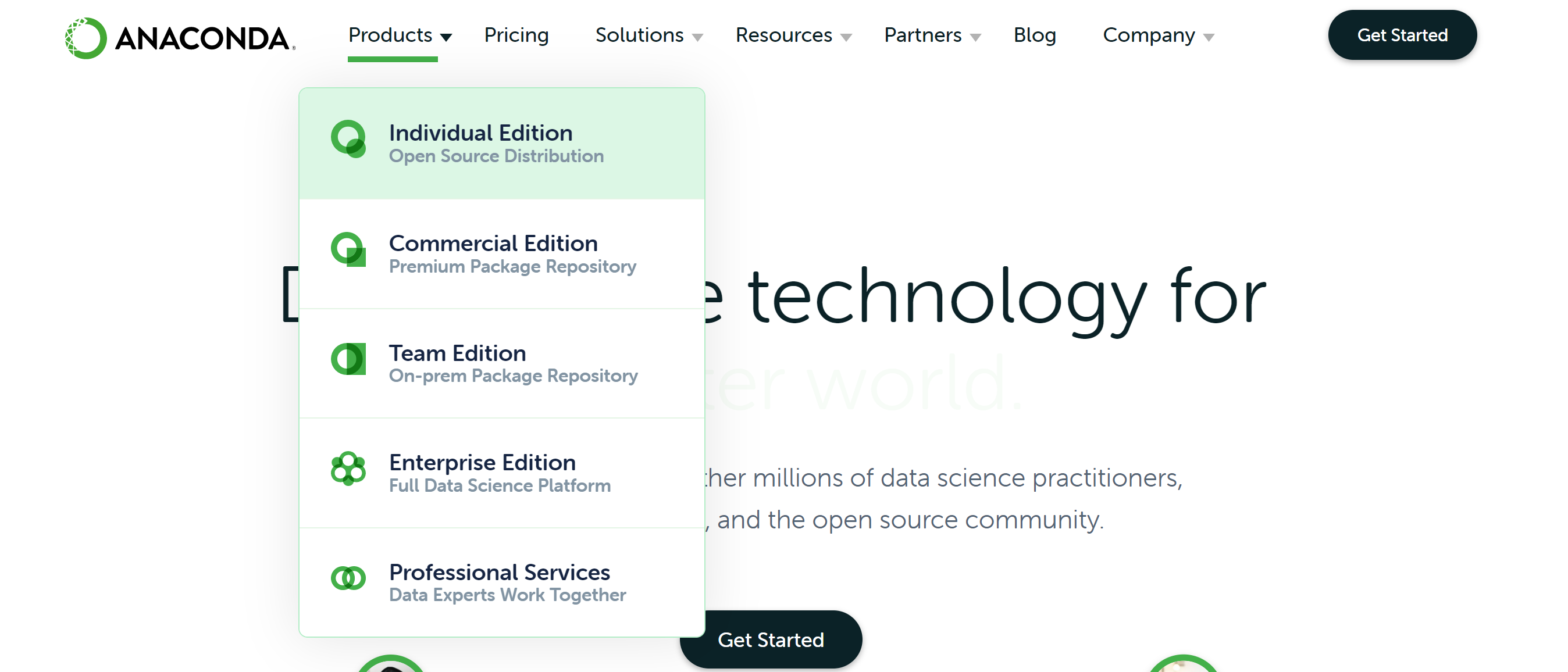Go to the Blog page
This screenshot has width=1568, height=672.
click(x=1034, y=35)
